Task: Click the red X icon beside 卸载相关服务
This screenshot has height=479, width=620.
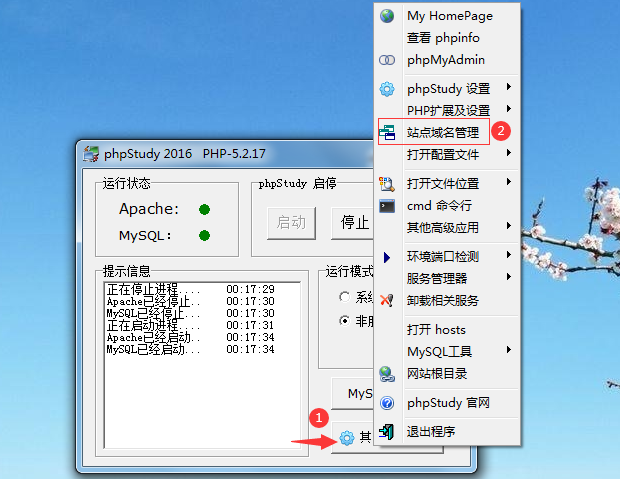Action: [x=387, y=300]
